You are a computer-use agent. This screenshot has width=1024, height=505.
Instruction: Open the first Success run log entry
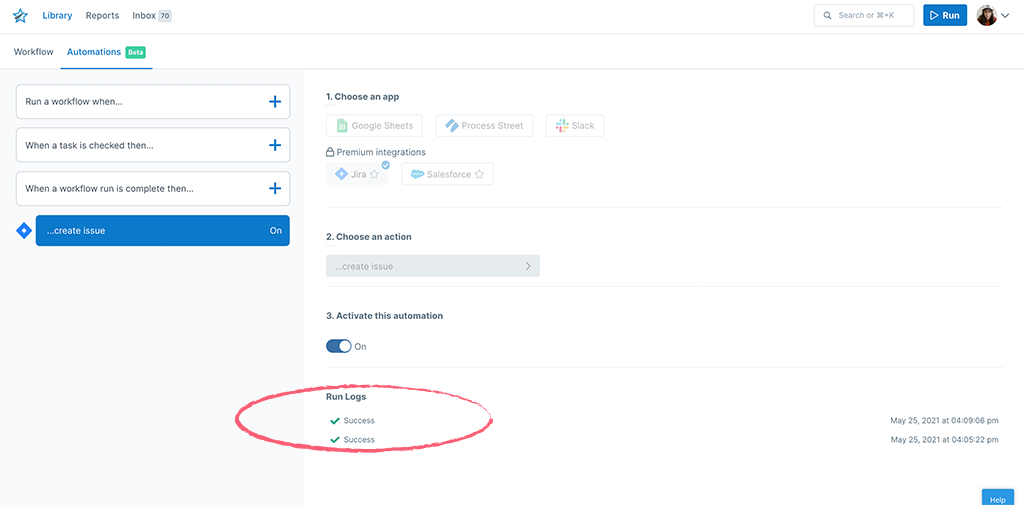tap(353, 421)
